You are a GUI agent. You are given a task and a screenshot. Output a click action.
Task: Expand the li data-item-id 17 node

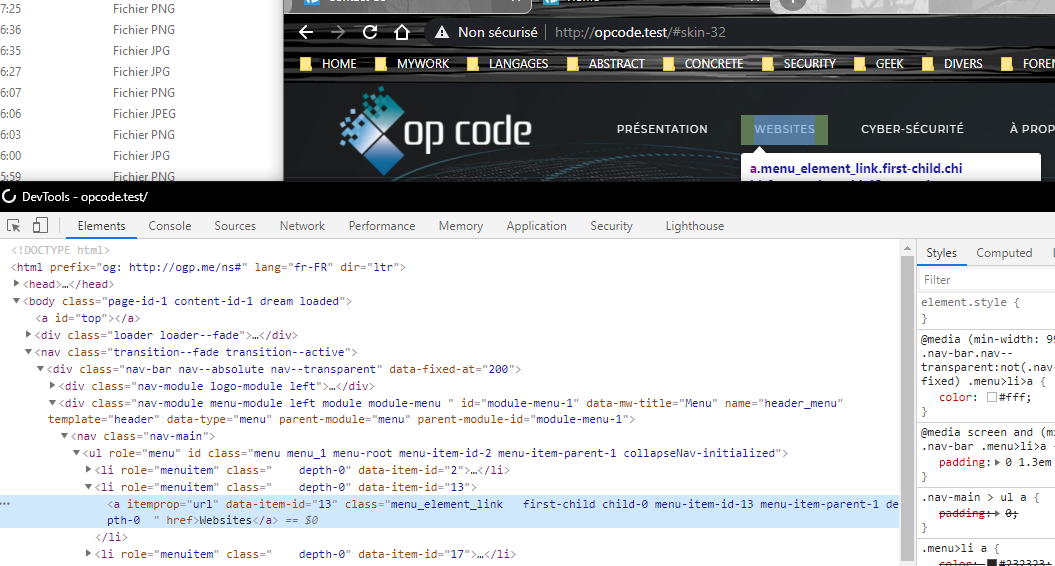tap(88, 553)
